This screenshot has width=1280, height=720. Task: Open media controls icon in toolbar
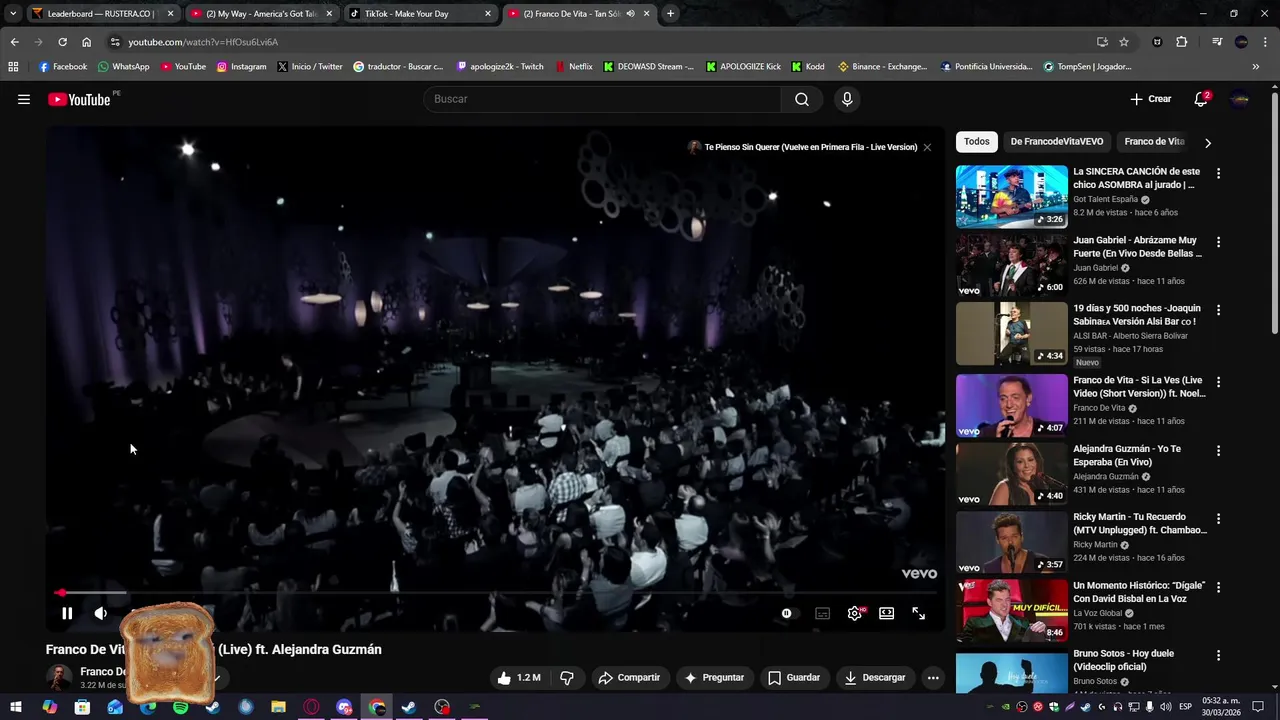tap(1217, 42)
